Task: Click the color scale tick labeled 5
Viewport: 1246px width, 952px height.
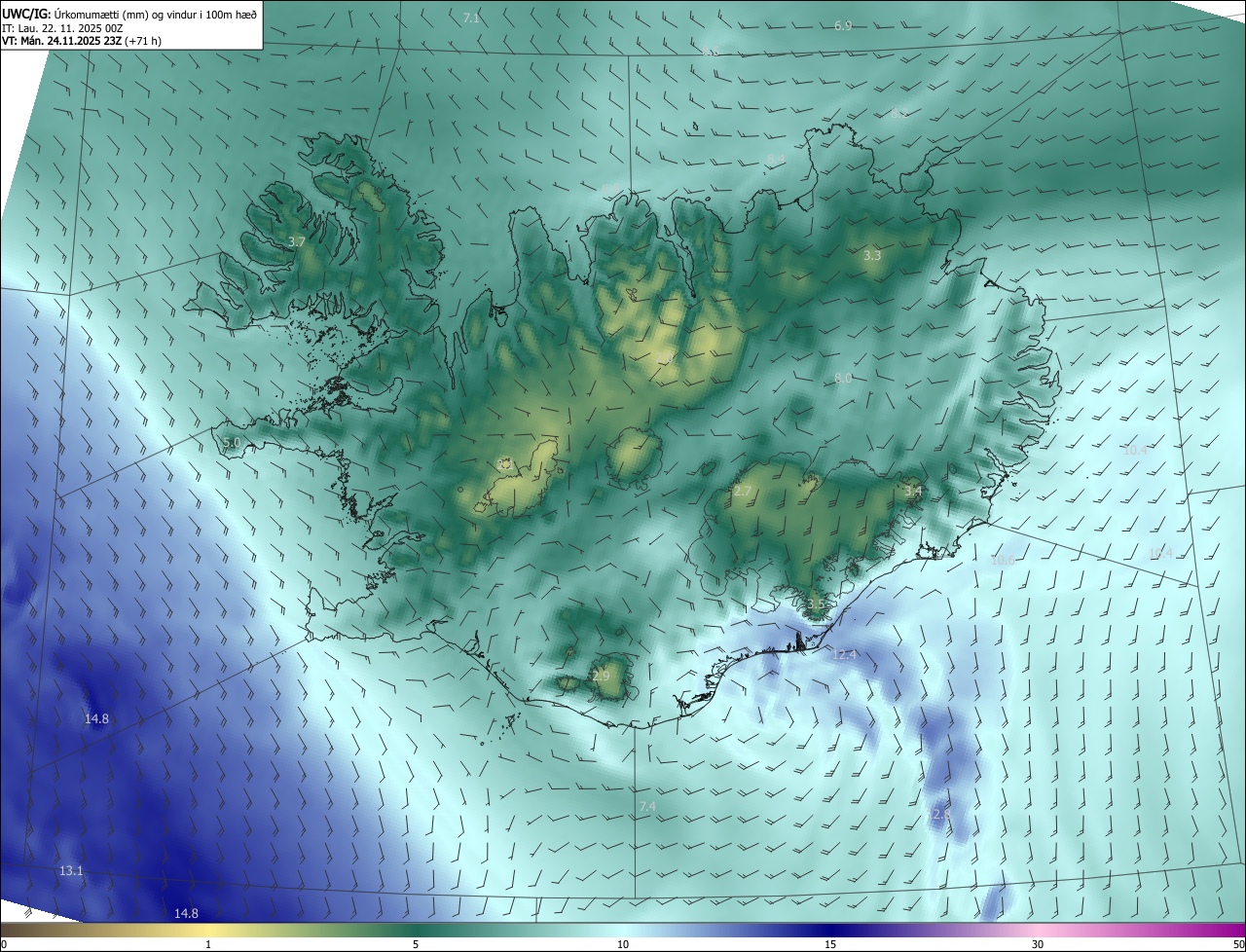Action: tap(416, 944)
